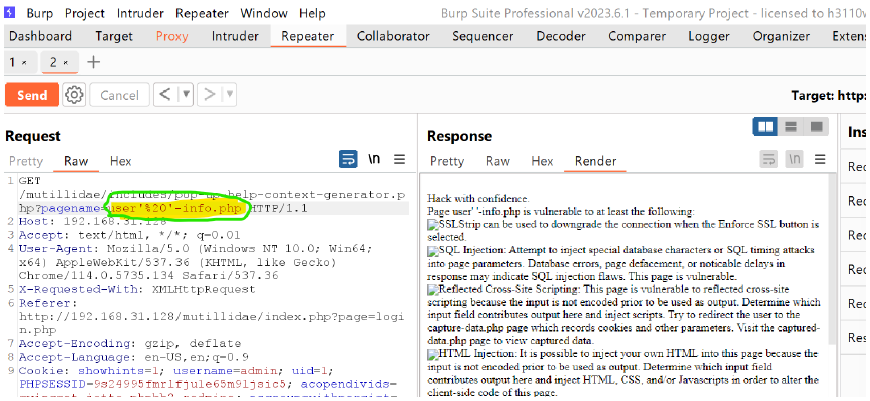
Task: Switch Request view to Pretty
Action: coord(26,161)
